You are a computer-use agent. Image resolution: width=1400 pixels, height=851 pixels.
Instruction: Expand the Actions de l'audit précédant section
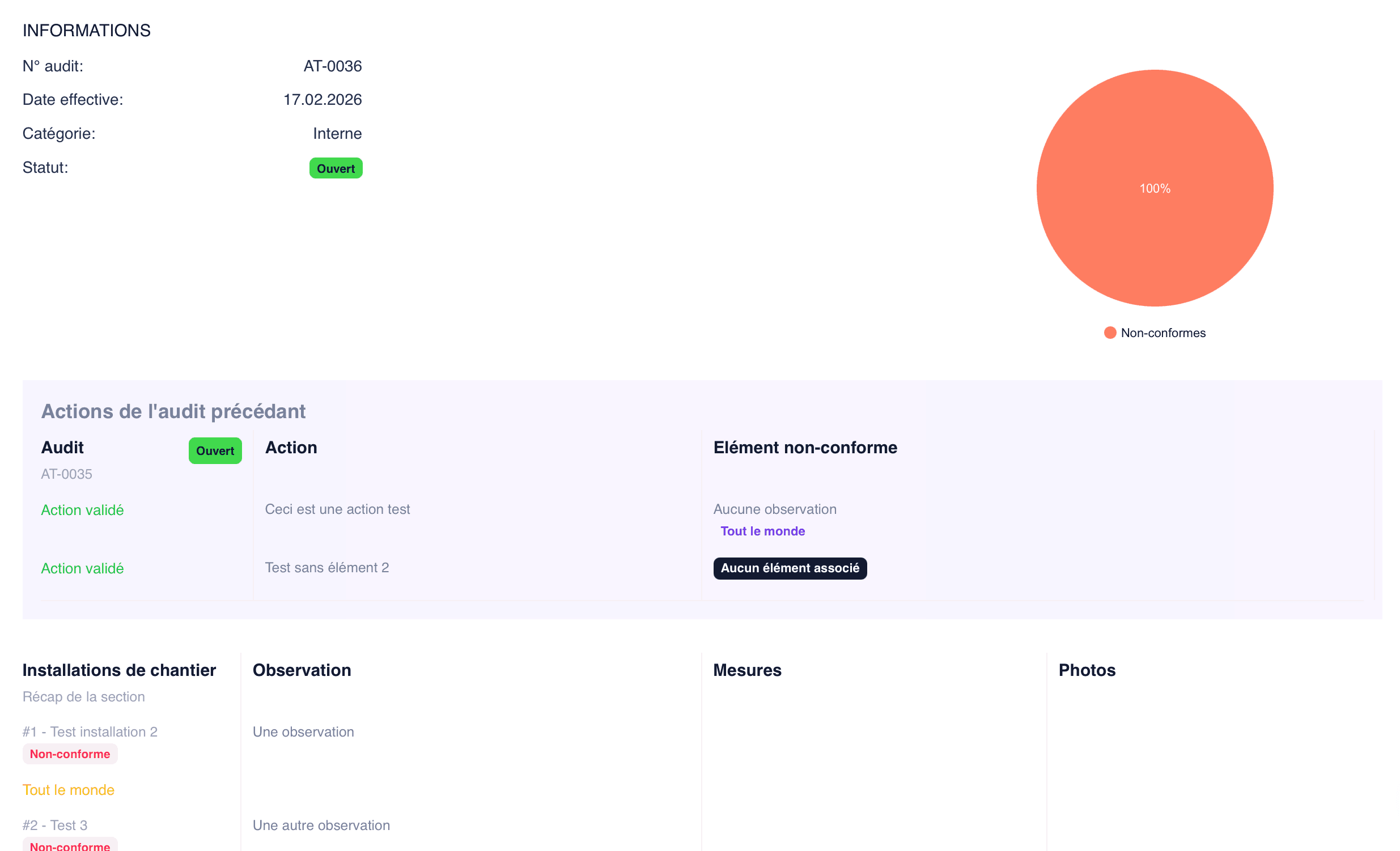point(173,411)
